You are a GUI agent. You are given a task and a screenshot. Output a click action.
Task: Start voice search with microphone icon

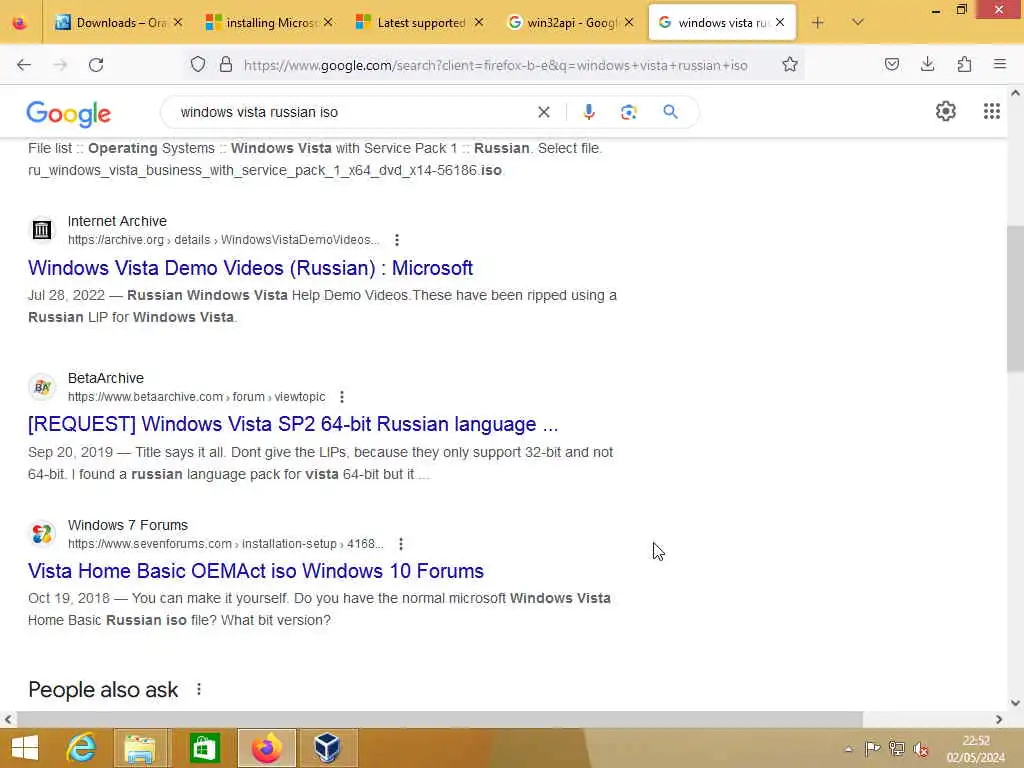(x=588, y=112)
